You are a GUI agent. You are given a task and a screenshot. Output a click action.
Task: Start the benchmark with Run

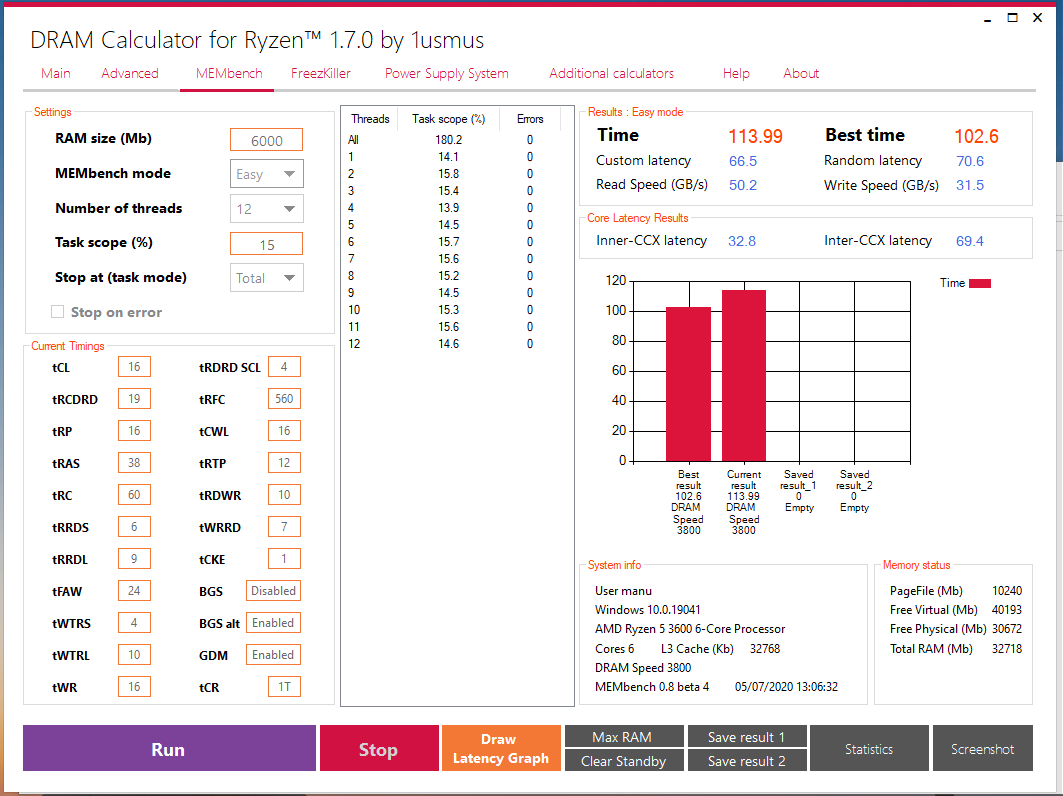(x=169, y=749)
